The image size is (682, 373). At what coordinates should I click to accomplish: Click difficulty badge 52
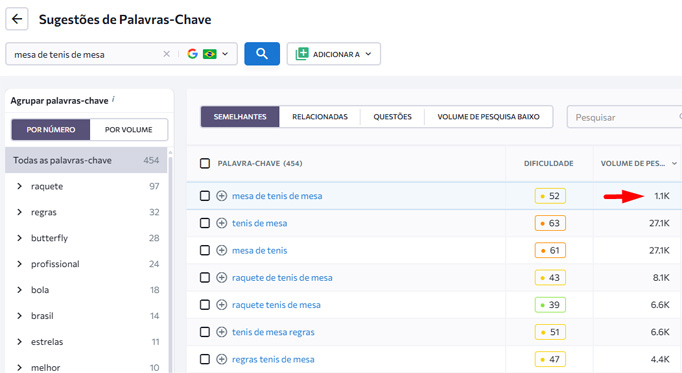[550, 196]
